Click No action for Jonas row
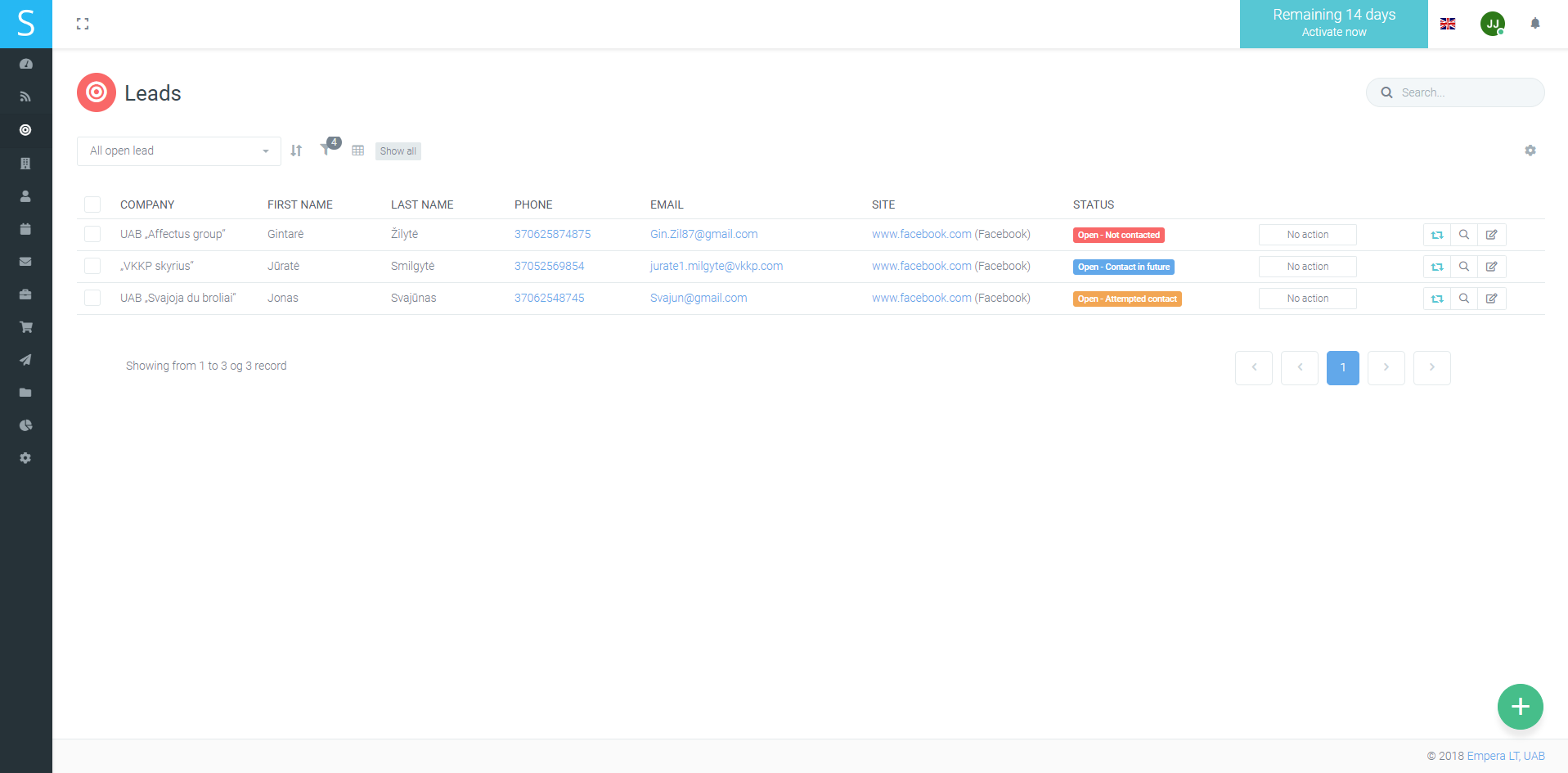 pos(1307,299)
